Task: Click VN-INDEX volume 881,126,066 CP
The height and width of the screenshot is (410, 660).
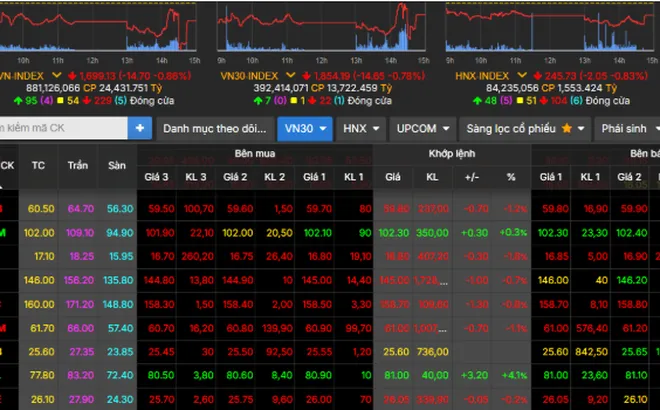Action: [x=61, y=88]
